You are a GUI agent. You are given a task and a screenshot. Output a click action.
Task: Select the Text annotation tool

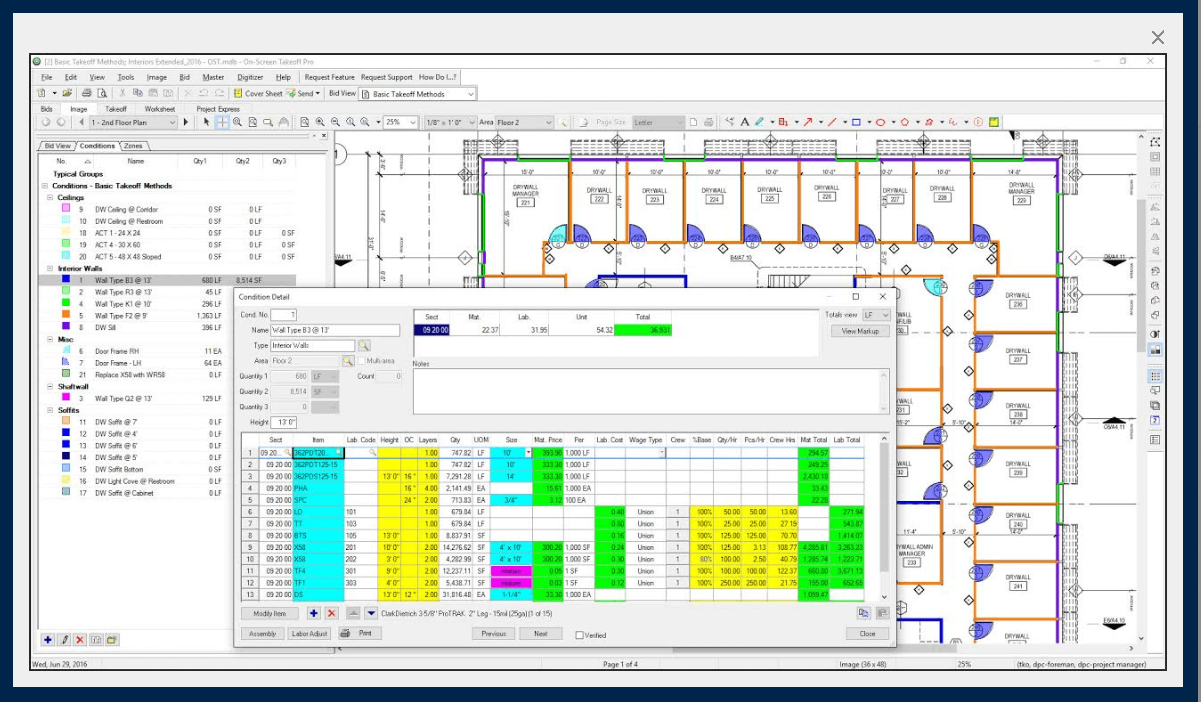pos(744,122)
